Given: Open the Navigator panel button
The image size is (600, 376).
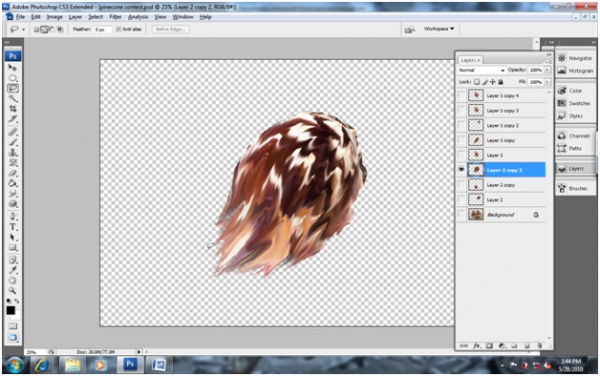Looking at the screenshot, I should pyautogui.click(x=575, y=58).
